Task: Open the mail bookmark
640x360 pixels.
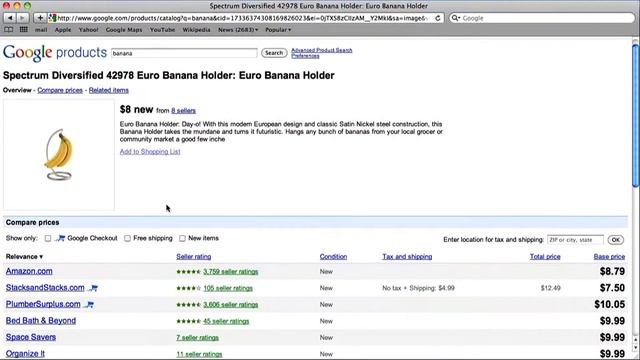Action: [x=41, y=30]
